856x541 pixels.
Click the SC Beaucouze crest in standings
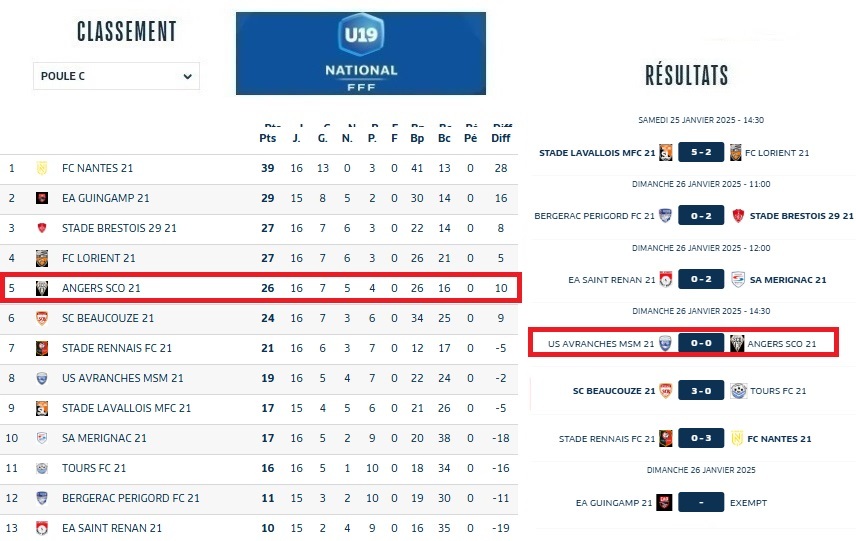(42, 318)
